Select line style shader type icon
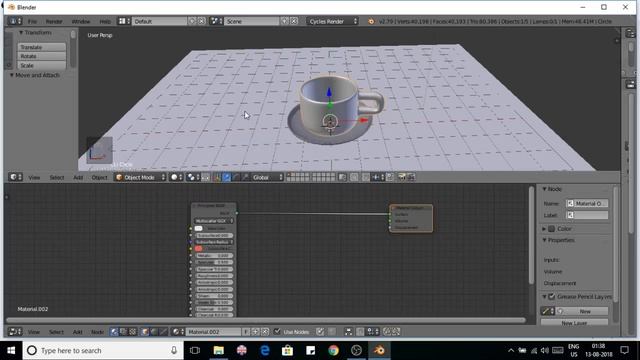Viewport: 640px width, 360px height. [x=163, y=332]
